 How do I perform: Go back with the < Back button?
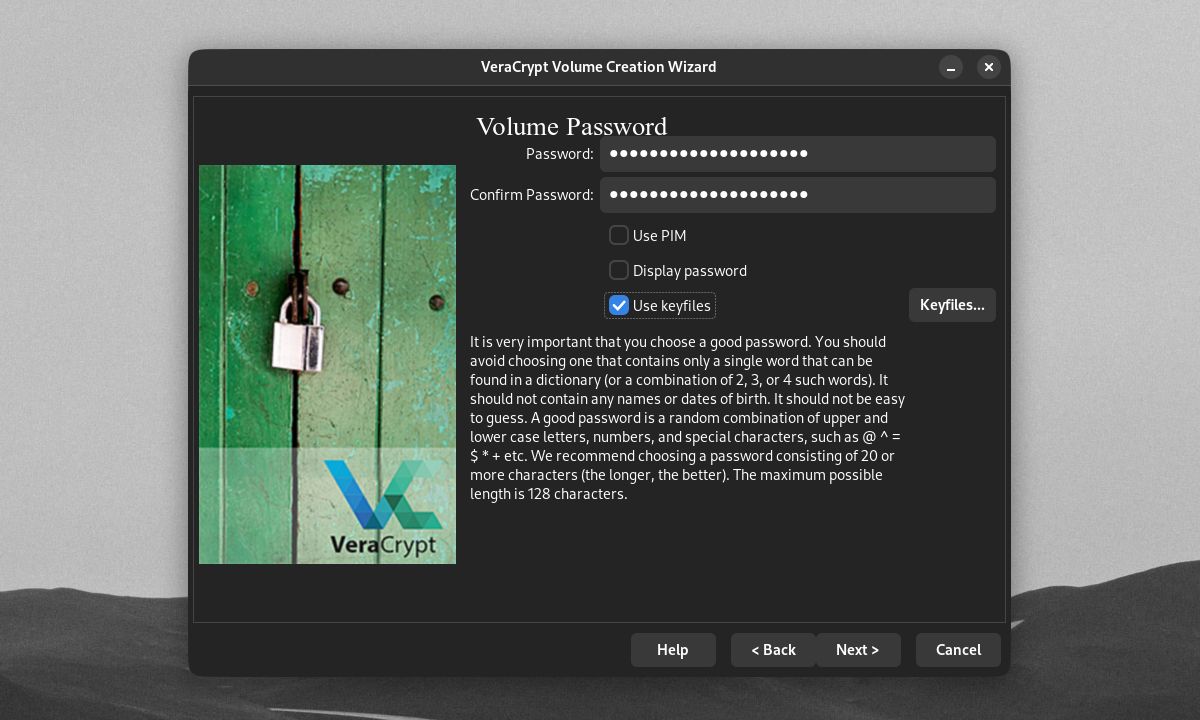point(773,650)
